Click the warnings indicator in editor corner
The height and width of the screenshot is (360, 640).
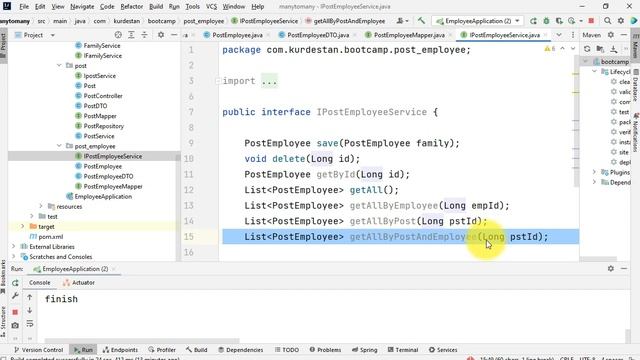point(549,49)
